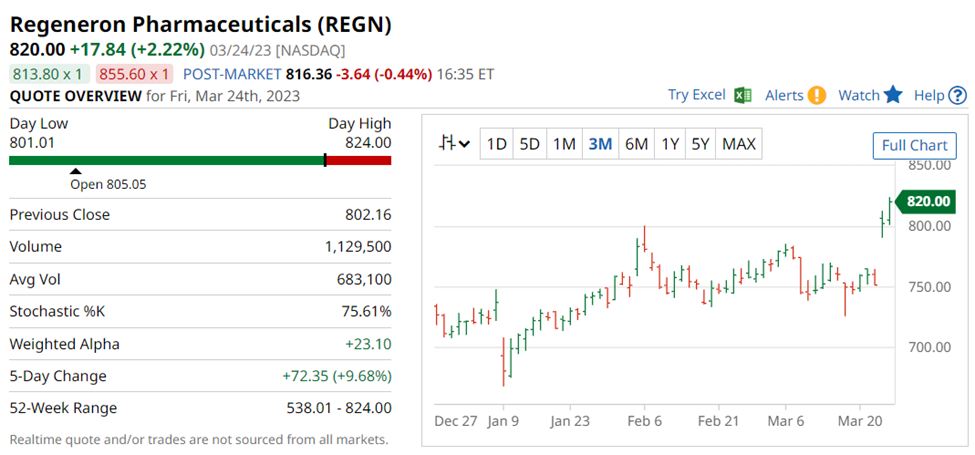The width and height of the screenshot is (975, 455).
Task: Click the 800.00 price axis label
Action: tap(930, 226)
